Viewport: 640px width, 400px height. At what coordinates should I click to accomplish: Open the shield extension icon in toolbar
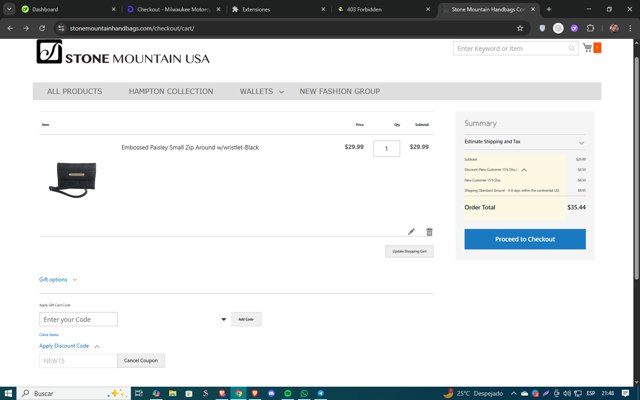coord(542,28)
